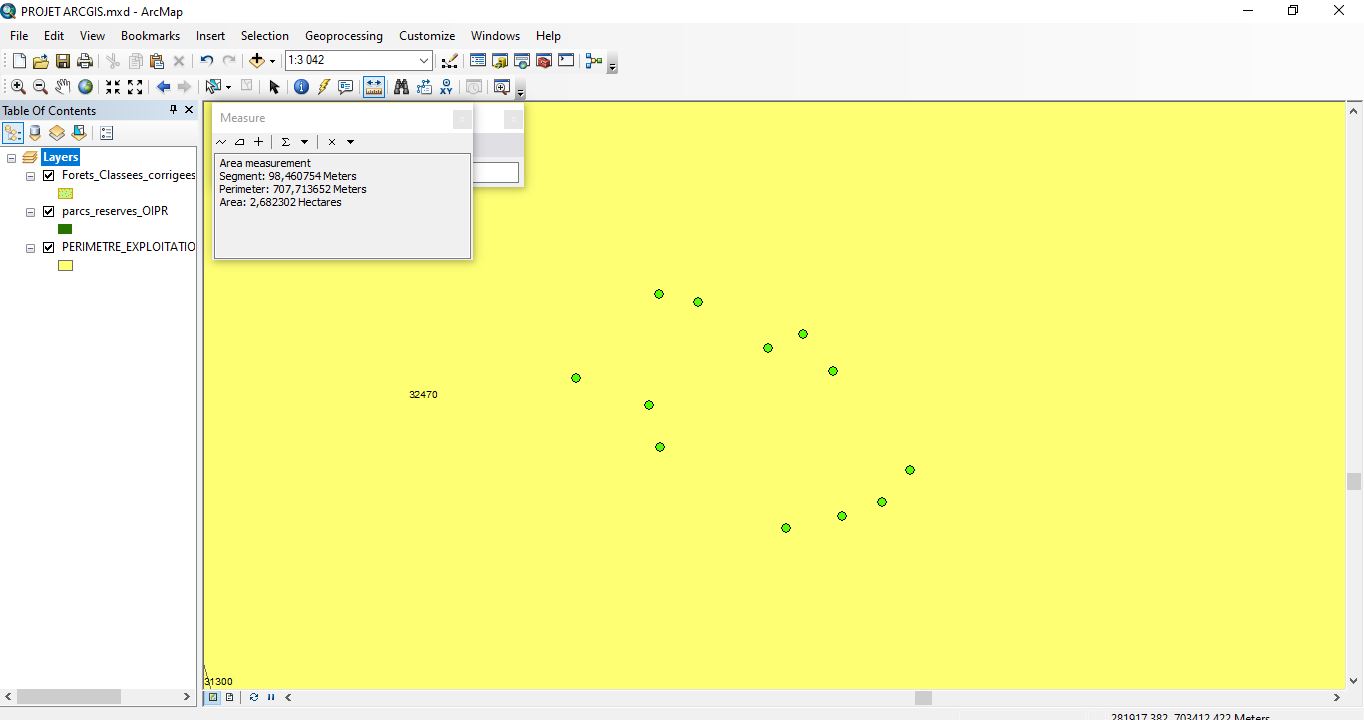Open ArcToolbox window

click(544, 61)
